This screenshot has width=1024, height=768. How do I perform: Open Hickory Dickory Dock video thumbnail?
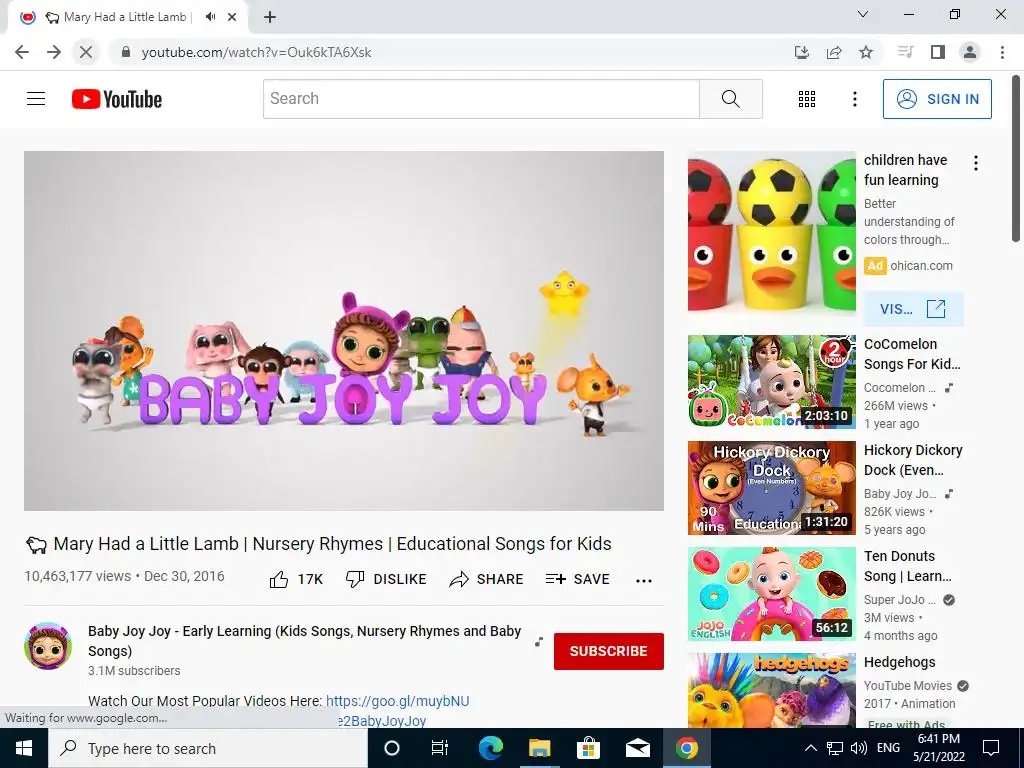[x=771, y=488]
